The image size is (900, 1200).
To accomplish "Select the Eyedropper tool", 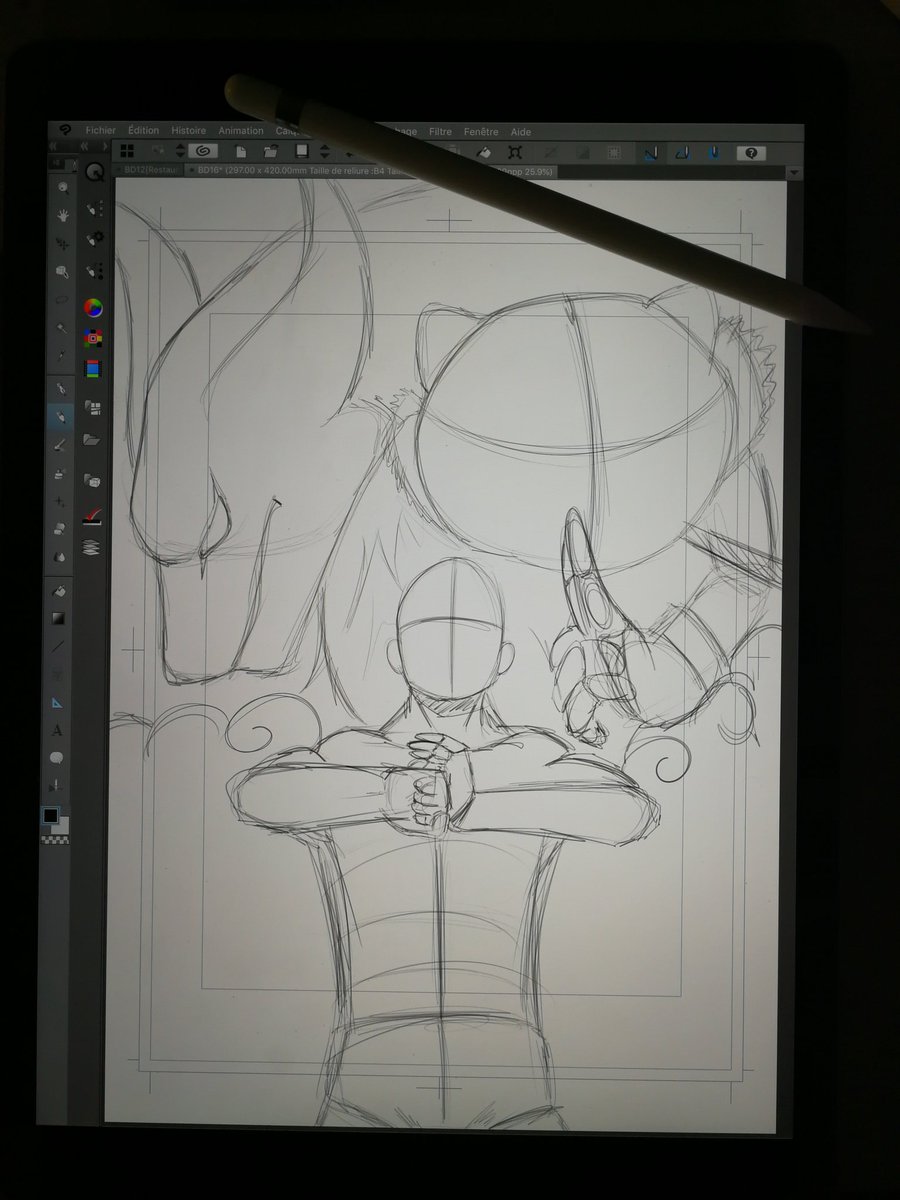I will (63, 356).
